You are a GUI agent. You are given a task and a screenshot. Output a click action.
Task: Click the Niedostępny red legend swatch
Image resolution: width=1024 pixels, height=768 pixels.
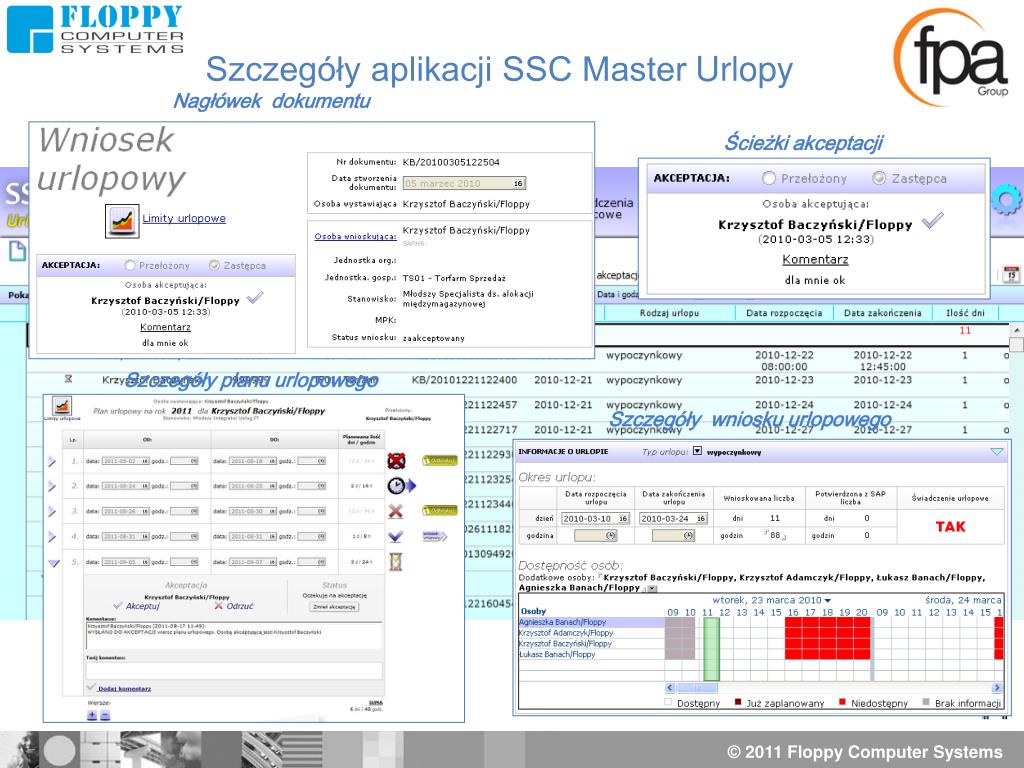pos(842,702)
